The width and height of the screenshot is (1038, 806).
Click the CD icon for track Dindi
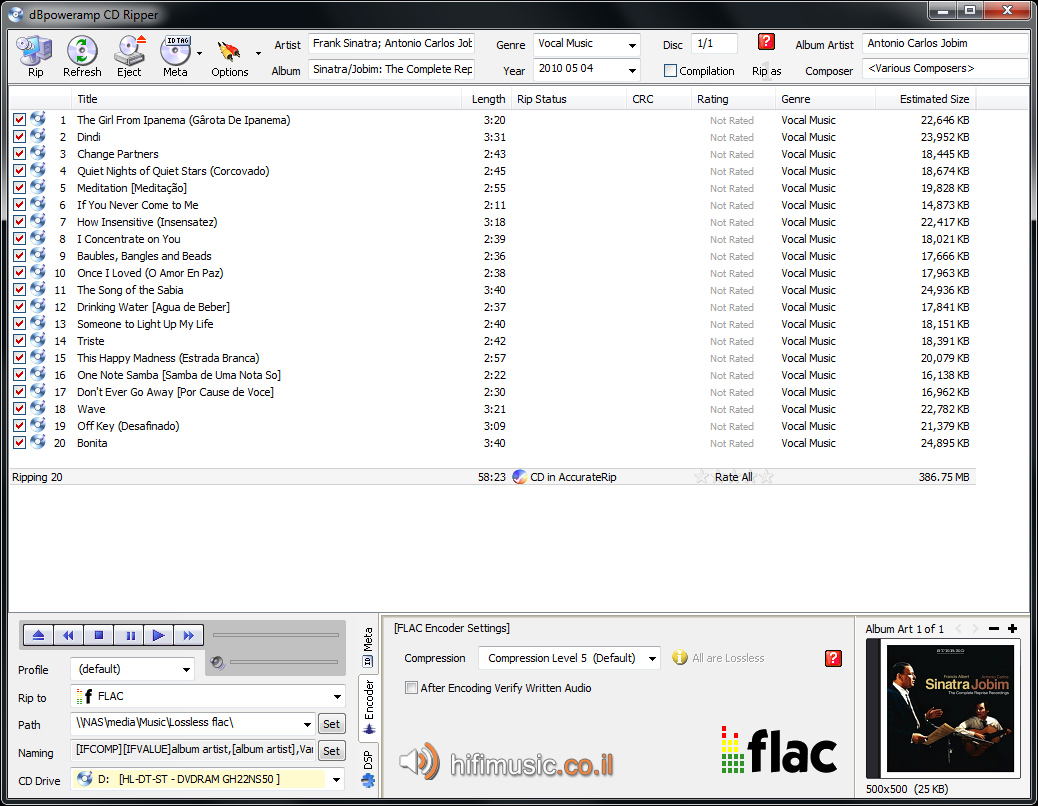pos(38,136)
